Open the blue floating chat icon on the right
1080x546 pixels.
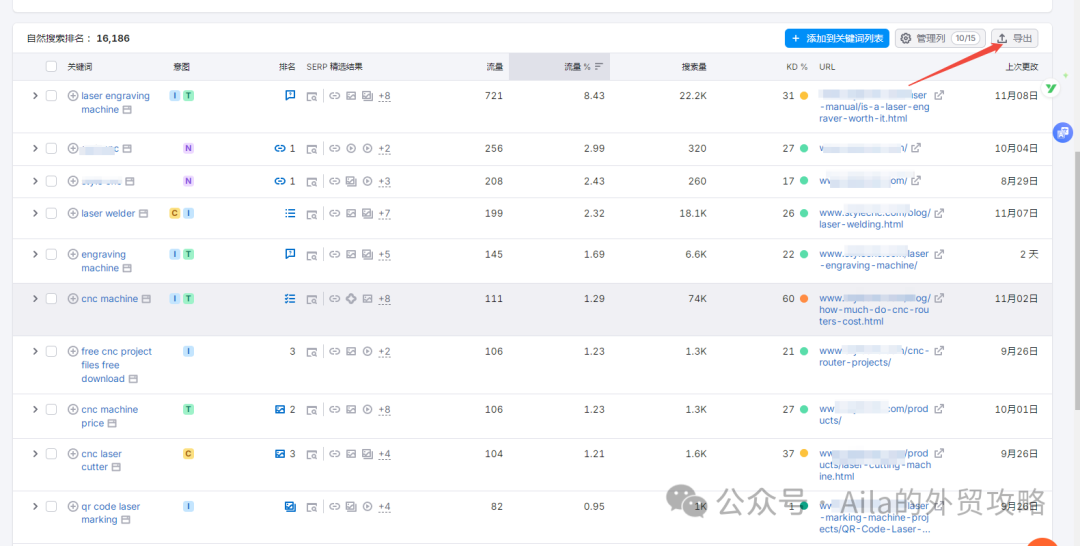1062,132
